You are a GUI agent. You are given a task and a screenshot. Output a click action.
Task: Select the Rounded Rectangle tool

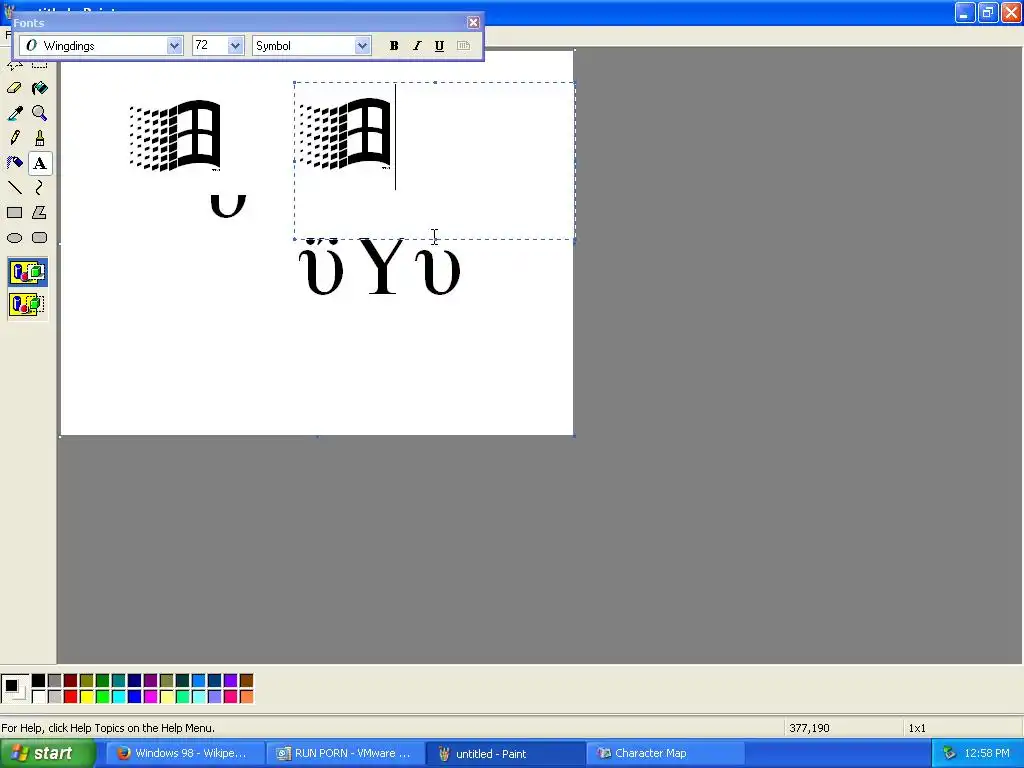pos(40,238)
